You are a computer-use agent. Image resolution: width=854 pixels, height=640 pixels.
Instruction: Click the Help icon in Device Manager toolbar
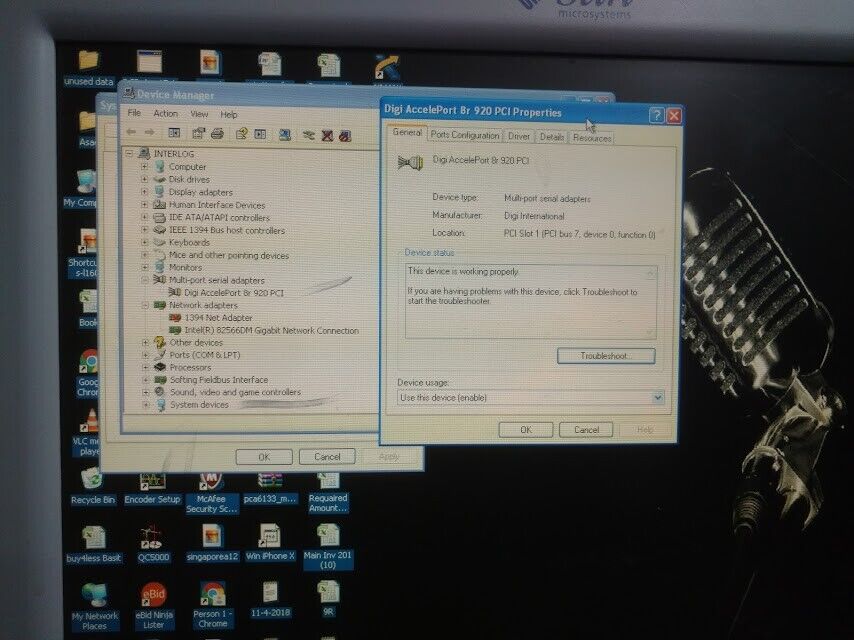(242, 134)
